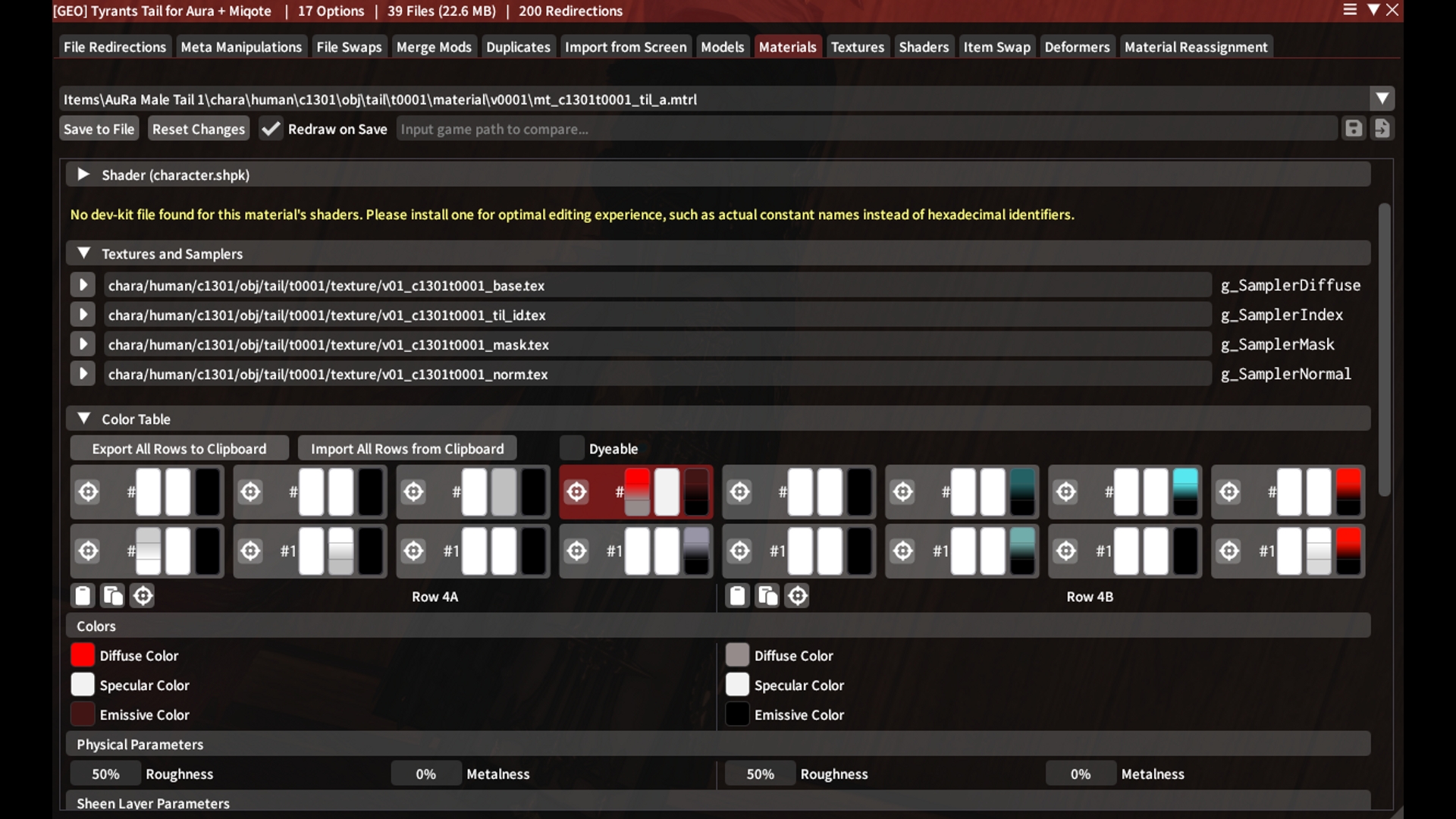The height and width of the screenshot is (819, 1456).
Task: Click crosshair icon of row pair 2
Action: 250,491
